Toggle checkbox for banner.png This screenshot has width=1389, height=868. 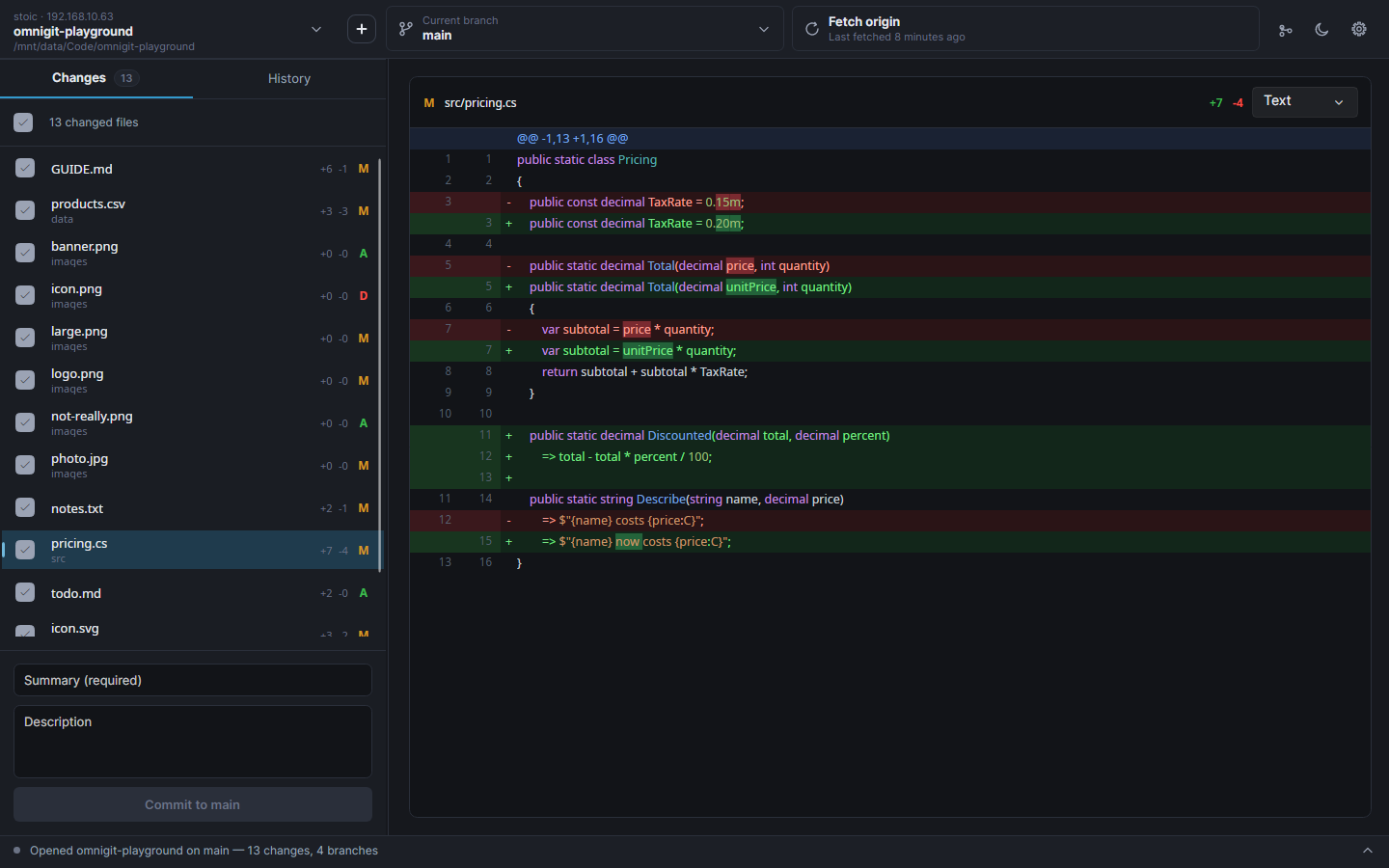click(x=25, y=253)
